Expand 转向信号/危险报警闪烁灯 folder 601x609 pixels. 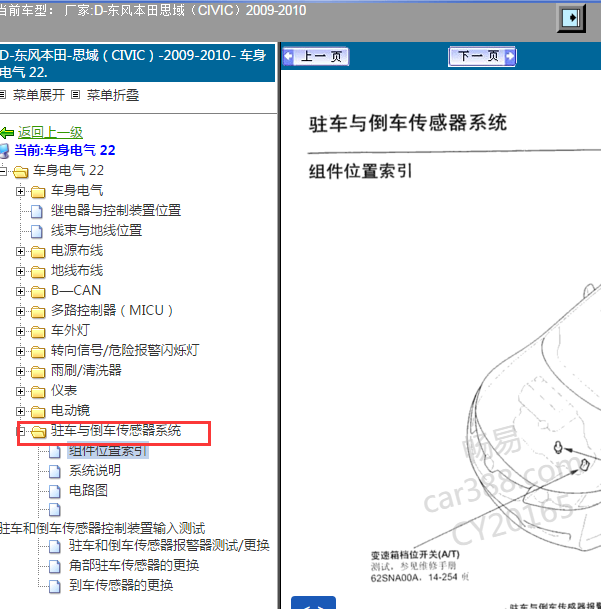(20, 351)
